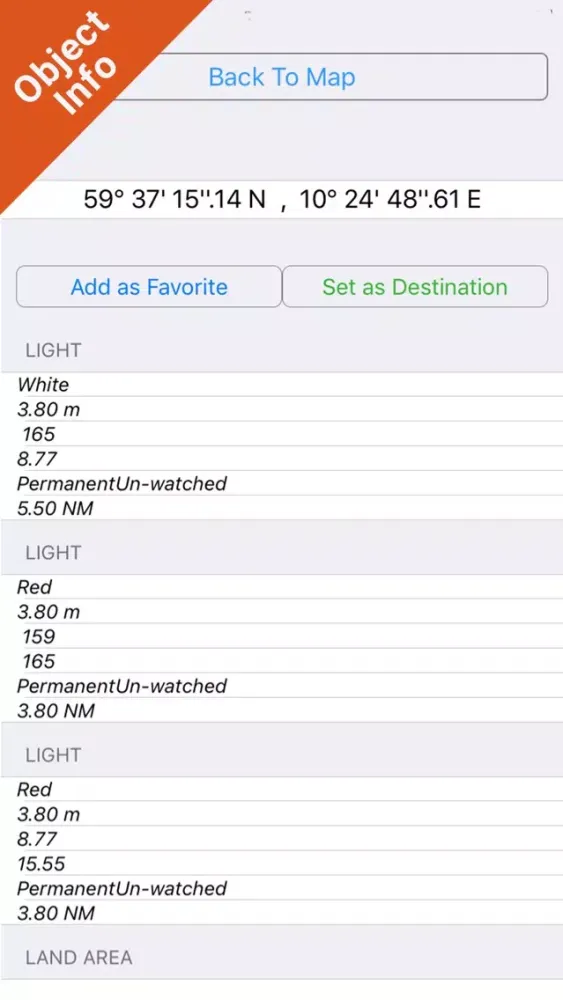
Task: Open the third LIGHT section header
Action: point(282,755)
